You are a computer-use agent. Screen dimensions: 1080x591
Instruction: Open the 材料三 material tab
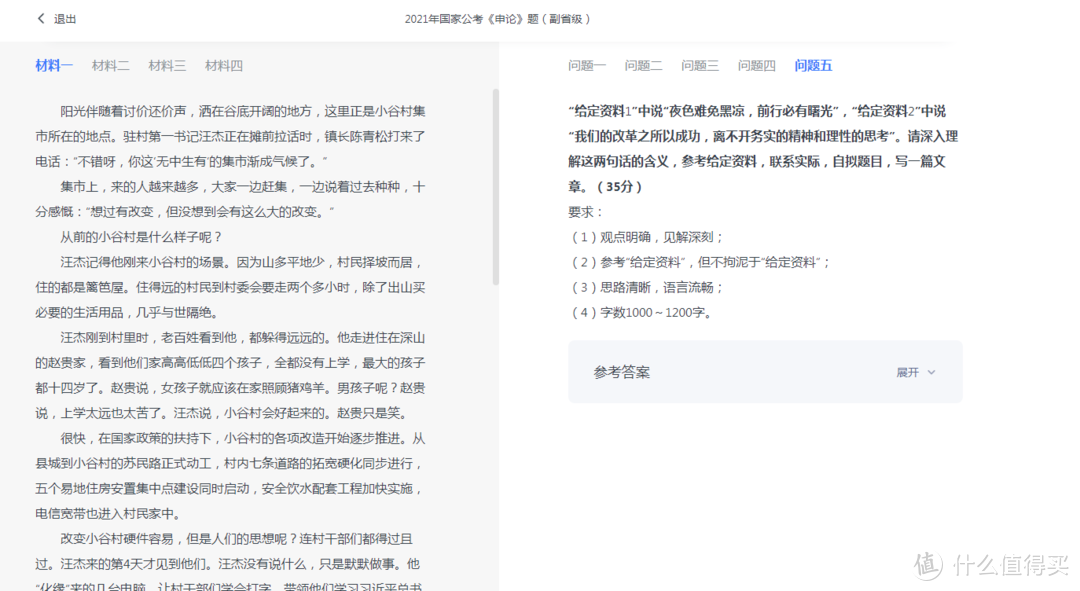coord(167,65)
